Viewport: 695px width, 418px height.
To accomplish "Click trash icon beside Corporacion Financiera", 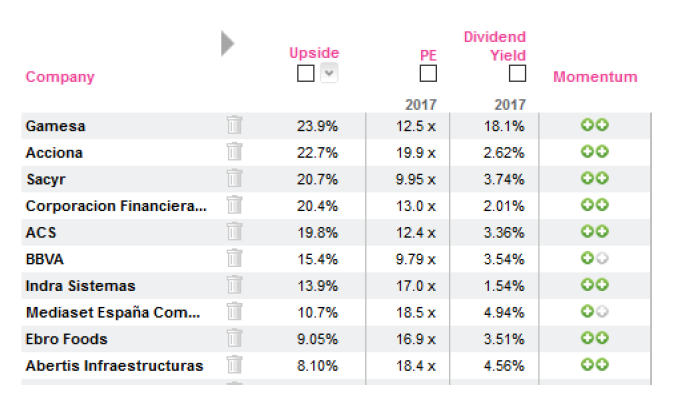I will point(234,205).
